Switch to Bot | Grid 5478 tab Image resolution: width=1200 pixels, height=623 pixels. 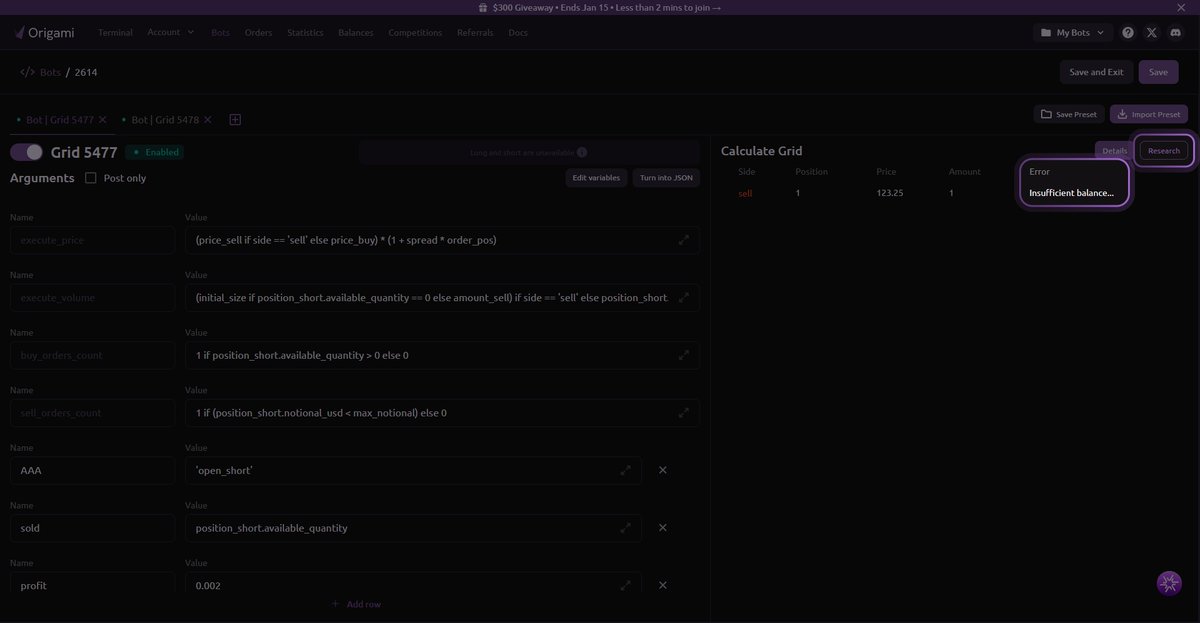[165, 119]
